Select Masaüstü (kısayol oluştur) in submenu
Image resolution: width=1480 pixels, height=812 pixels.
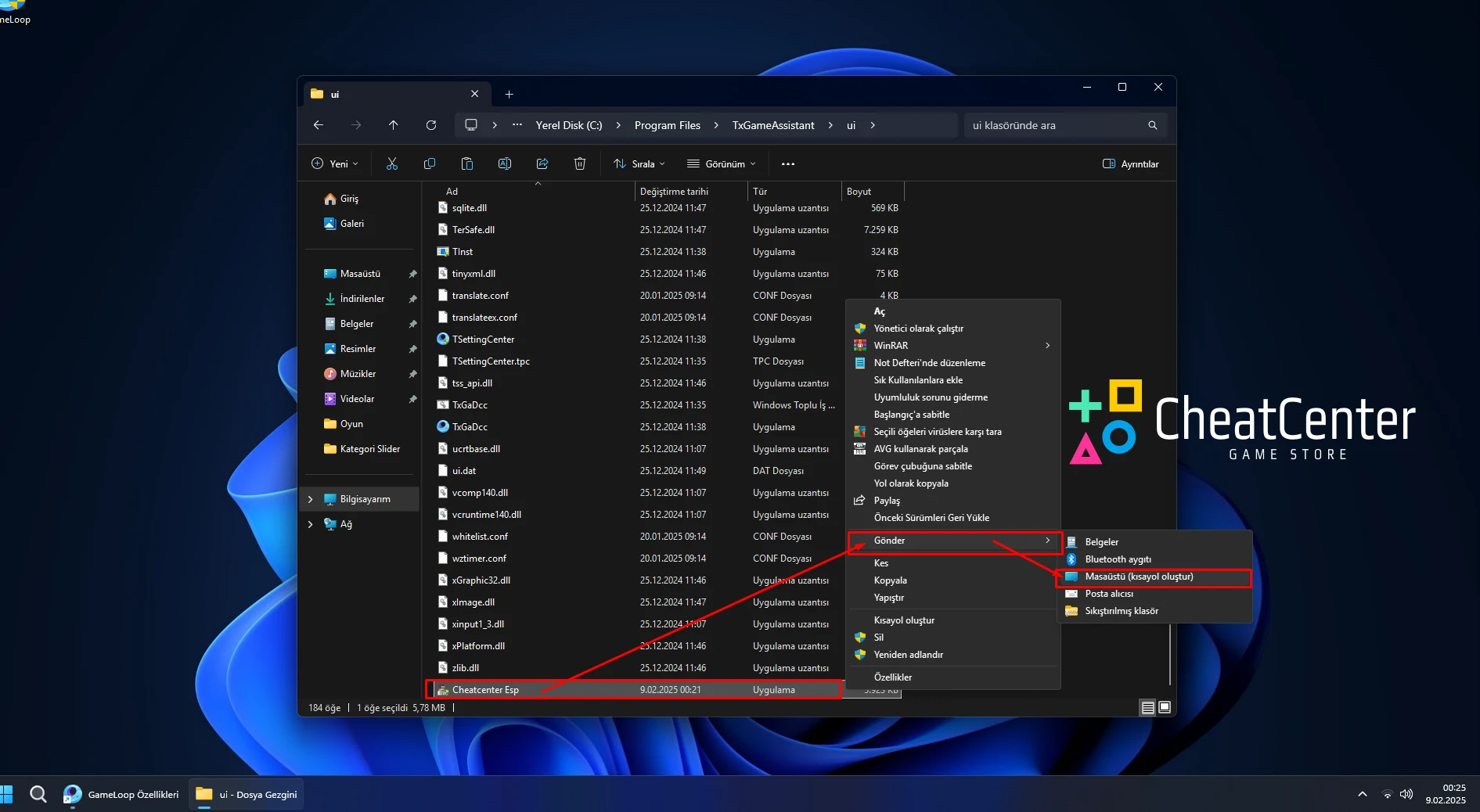point(1139,577)
